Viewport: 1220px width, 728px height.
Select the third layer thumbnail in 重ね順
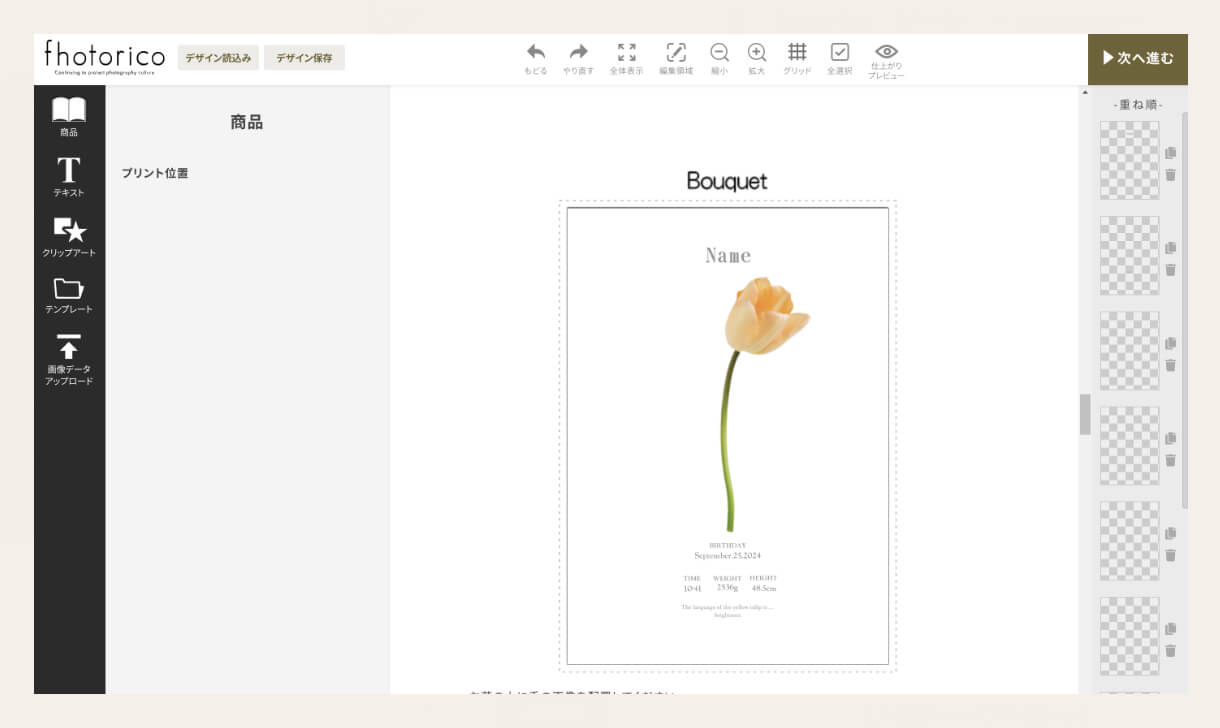[1130, 350]
